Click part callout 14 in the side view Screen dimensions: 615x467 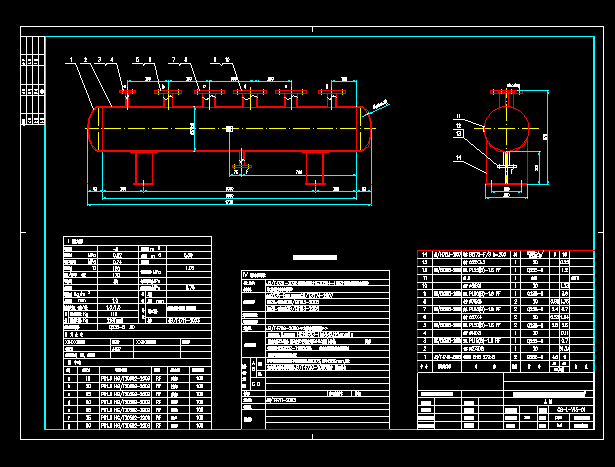pos(456,158)
